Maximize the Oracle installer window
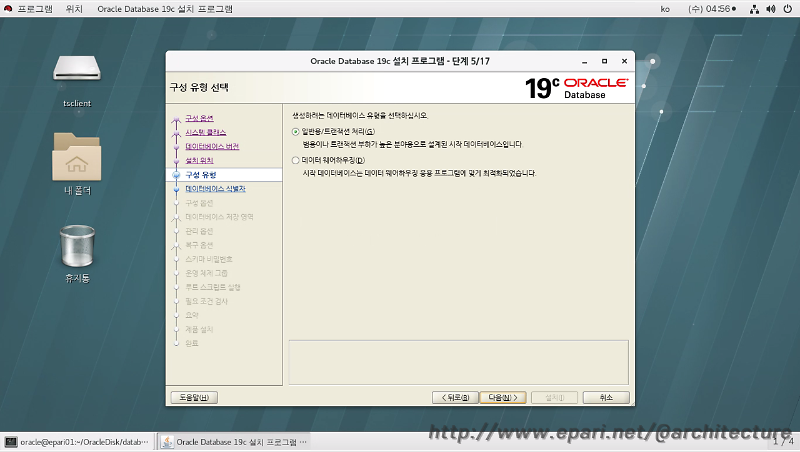800x452 pixels. 605,61
